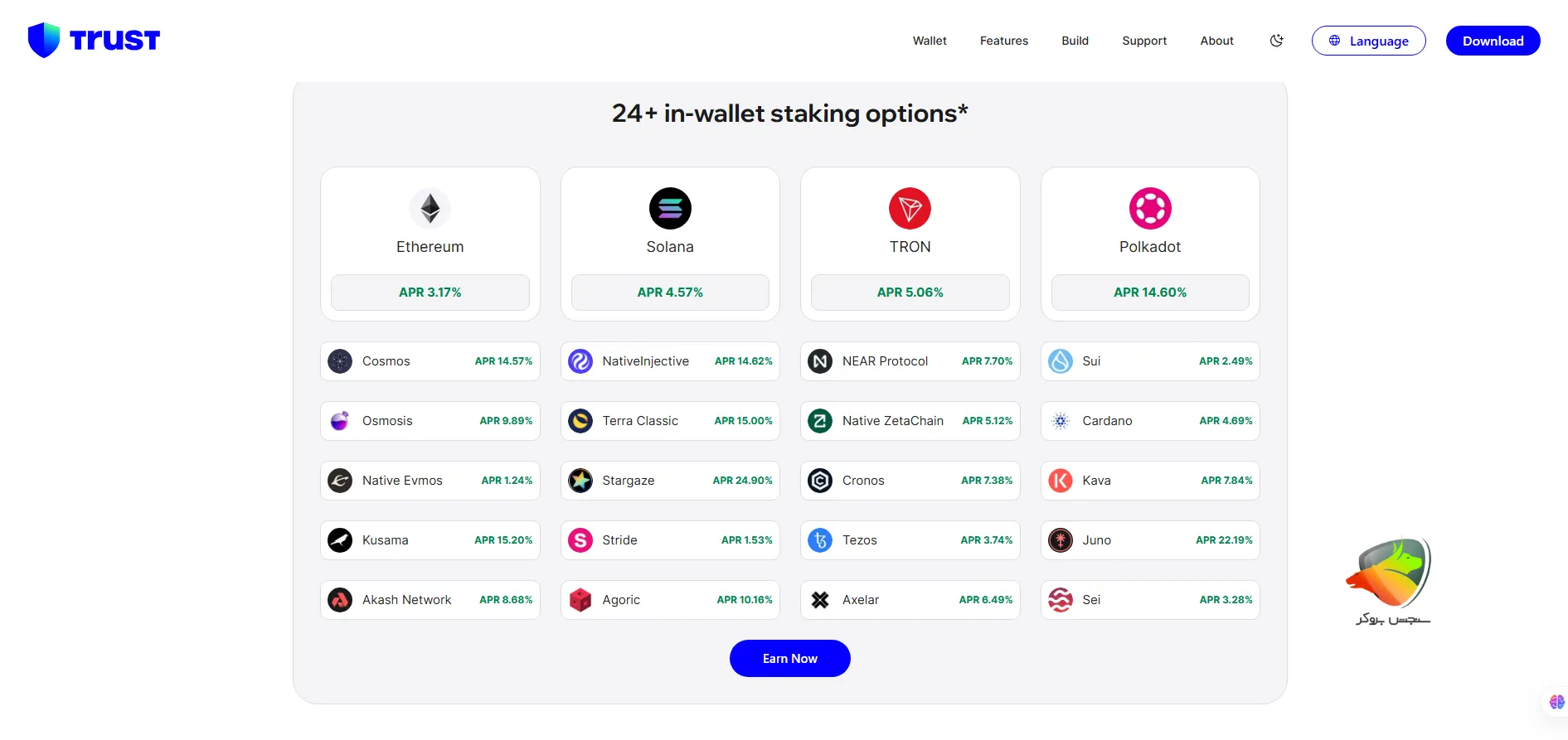Toggle dark mode with the moon icon
Screen dimensions: 1568x740
tap(1276, 41)
